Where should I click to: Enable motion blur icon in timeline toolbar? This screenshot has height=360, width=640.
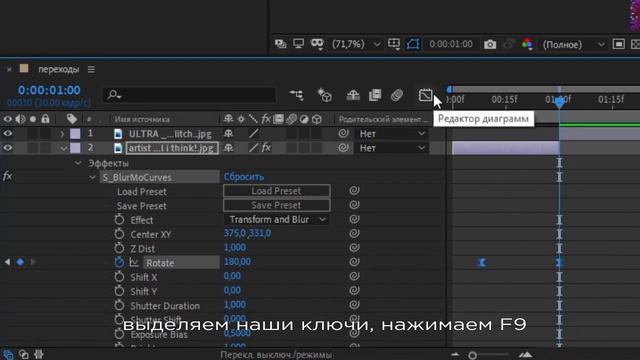click(397, 95)
